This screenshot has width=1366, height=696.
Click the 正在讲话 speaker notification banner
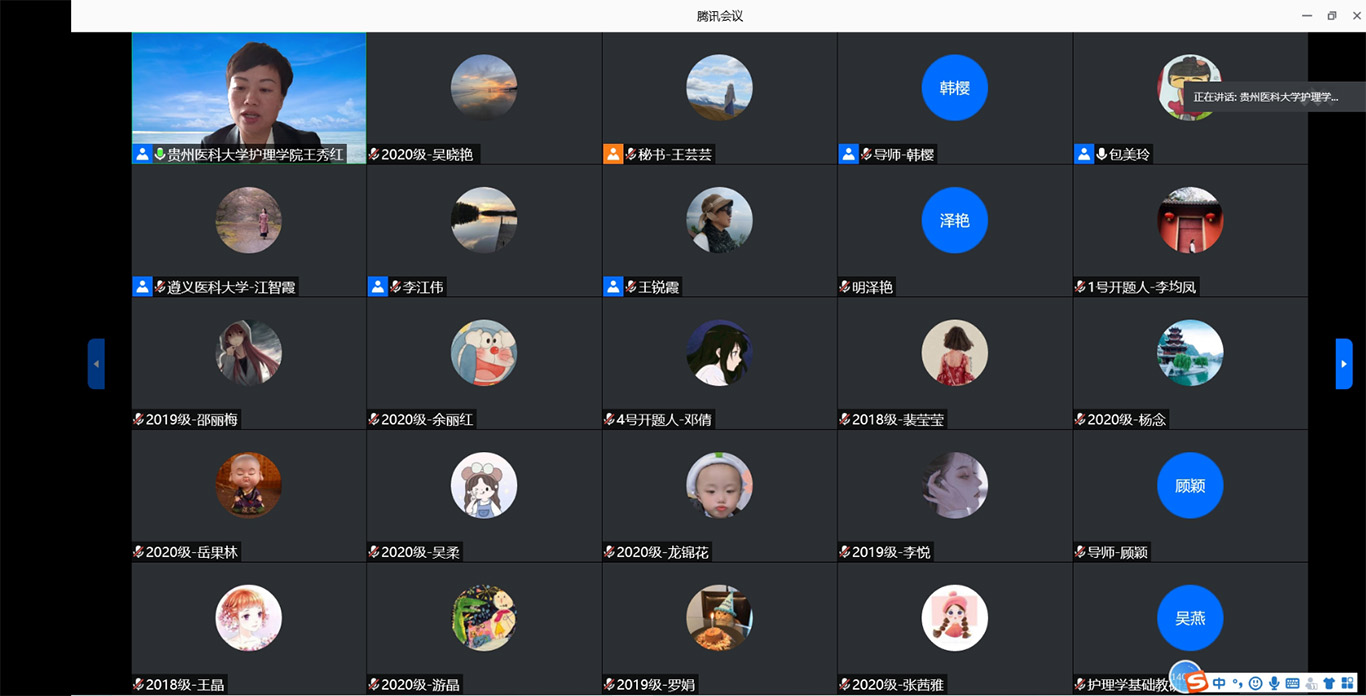click(1265, 97)
